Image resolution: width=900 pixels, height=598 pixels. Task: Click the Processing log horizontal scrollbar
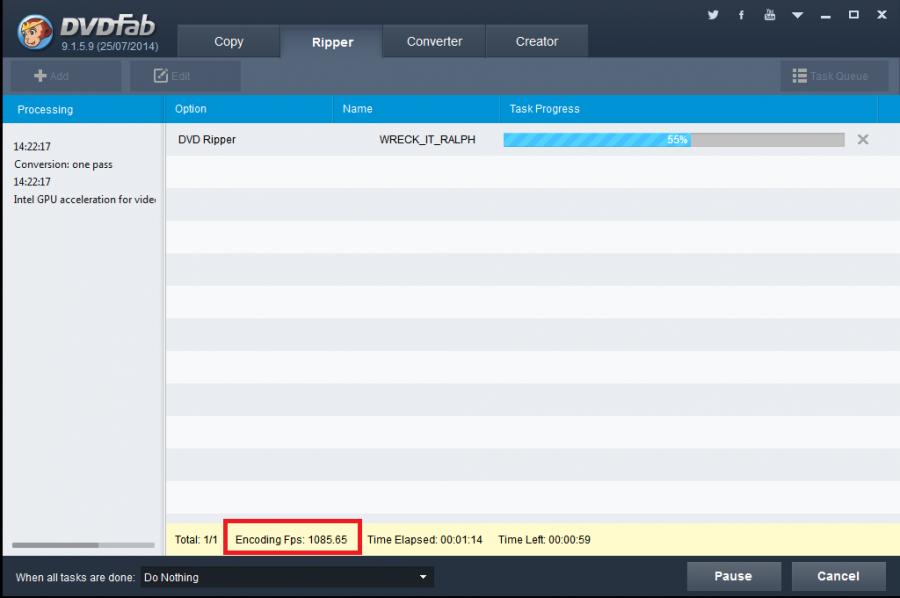[83, 545]
